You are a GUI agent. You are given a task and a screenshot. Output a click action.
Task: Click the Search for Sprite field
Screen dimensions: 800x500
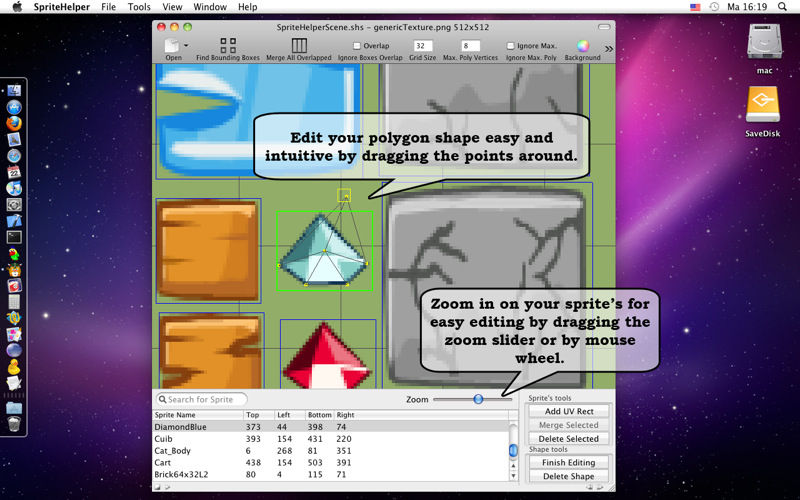pyautogui.click(x=202, y=399)
